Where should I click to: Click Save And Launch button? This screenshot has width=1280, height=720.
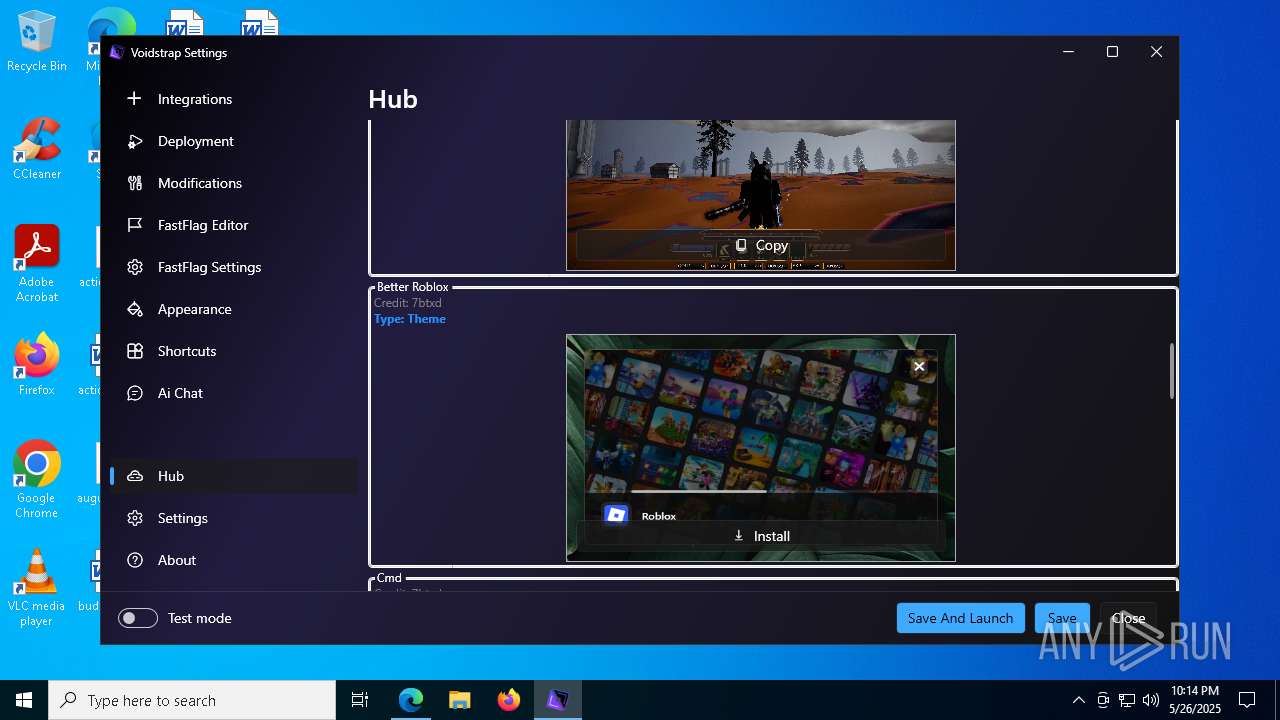point(961,618)
